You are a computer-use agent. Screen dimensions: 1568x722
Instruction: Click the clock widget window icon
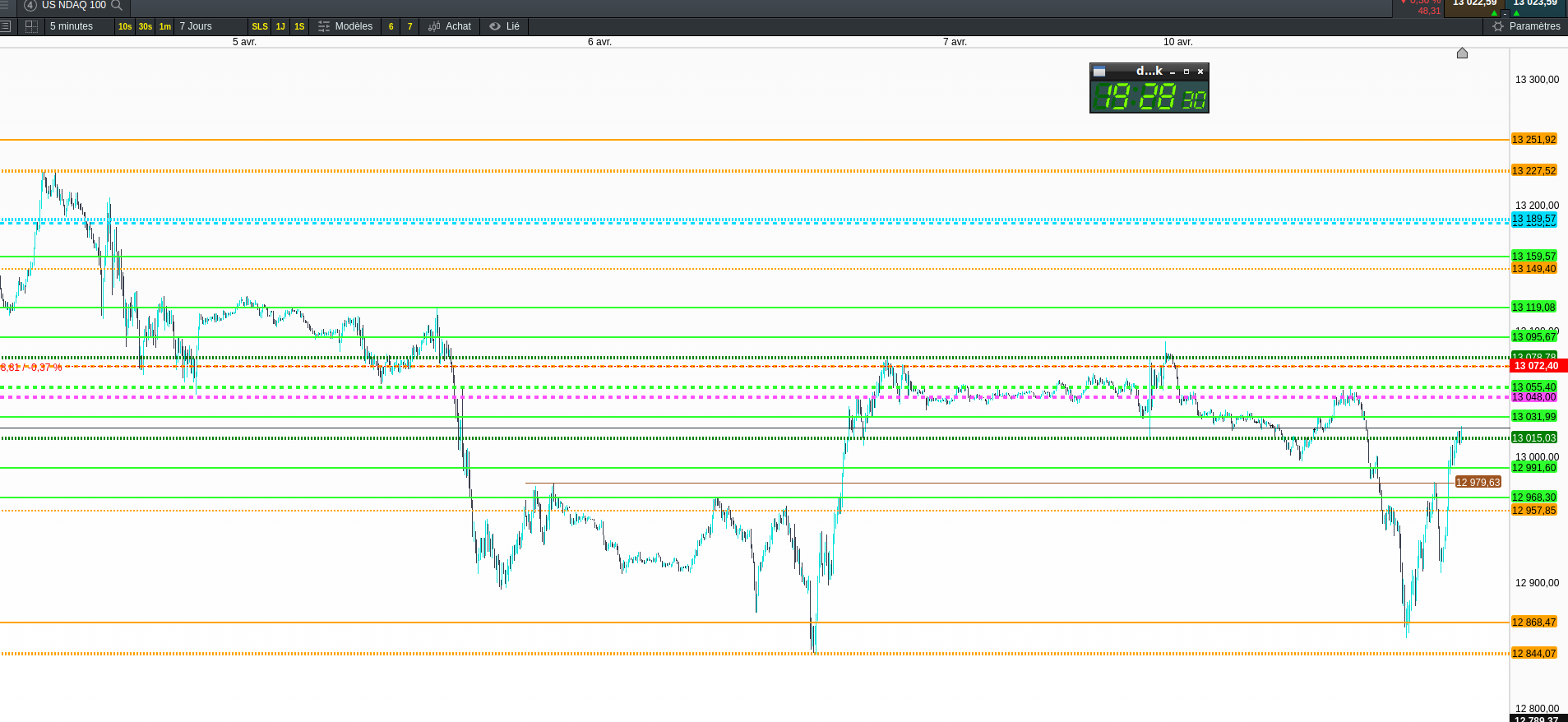tap(1099, 72)
